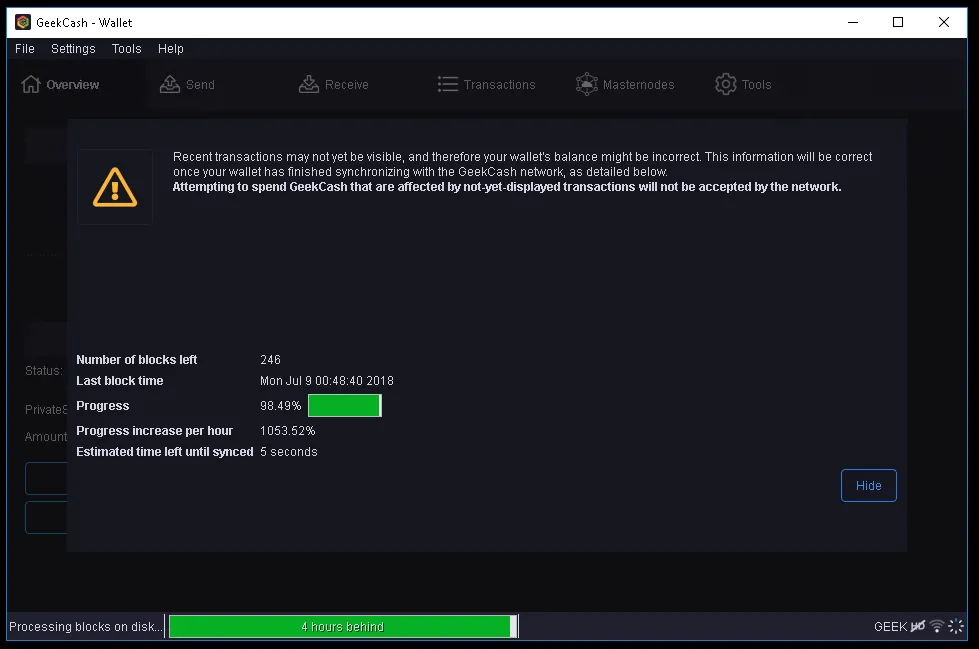Click the blocks left value '246'
Screen dimensions: 979x649
pyautogui.click(x=270, y=360)
